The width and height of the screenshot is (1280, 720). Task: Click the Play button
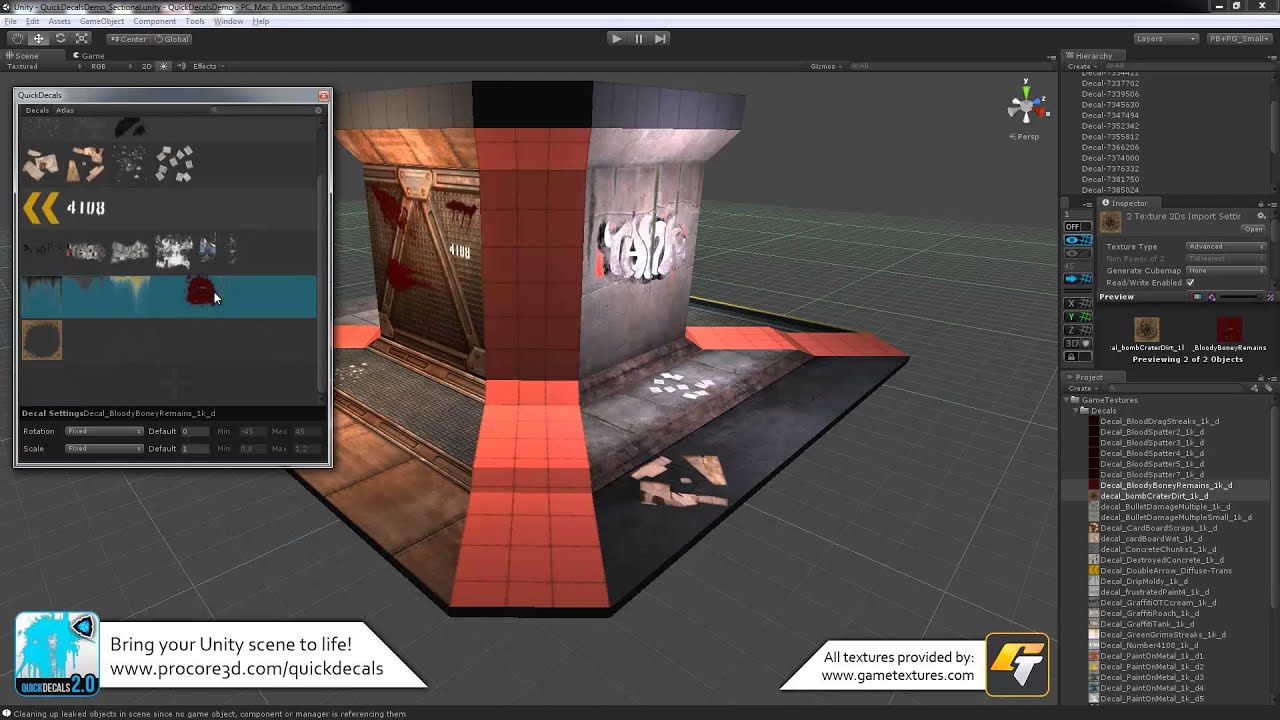(616, 38)
